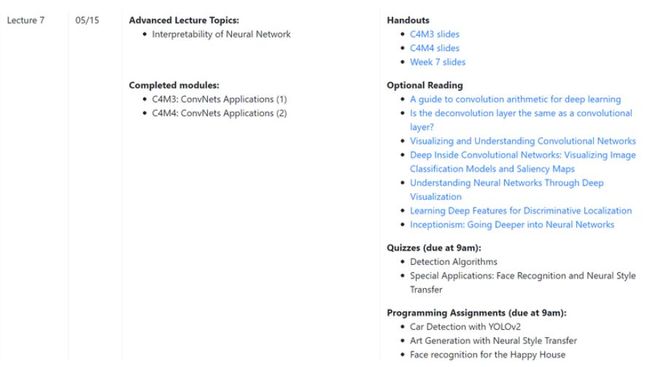
Task: Click C4M4: ConvNets Applications (2) module
Action: point(219,113)
